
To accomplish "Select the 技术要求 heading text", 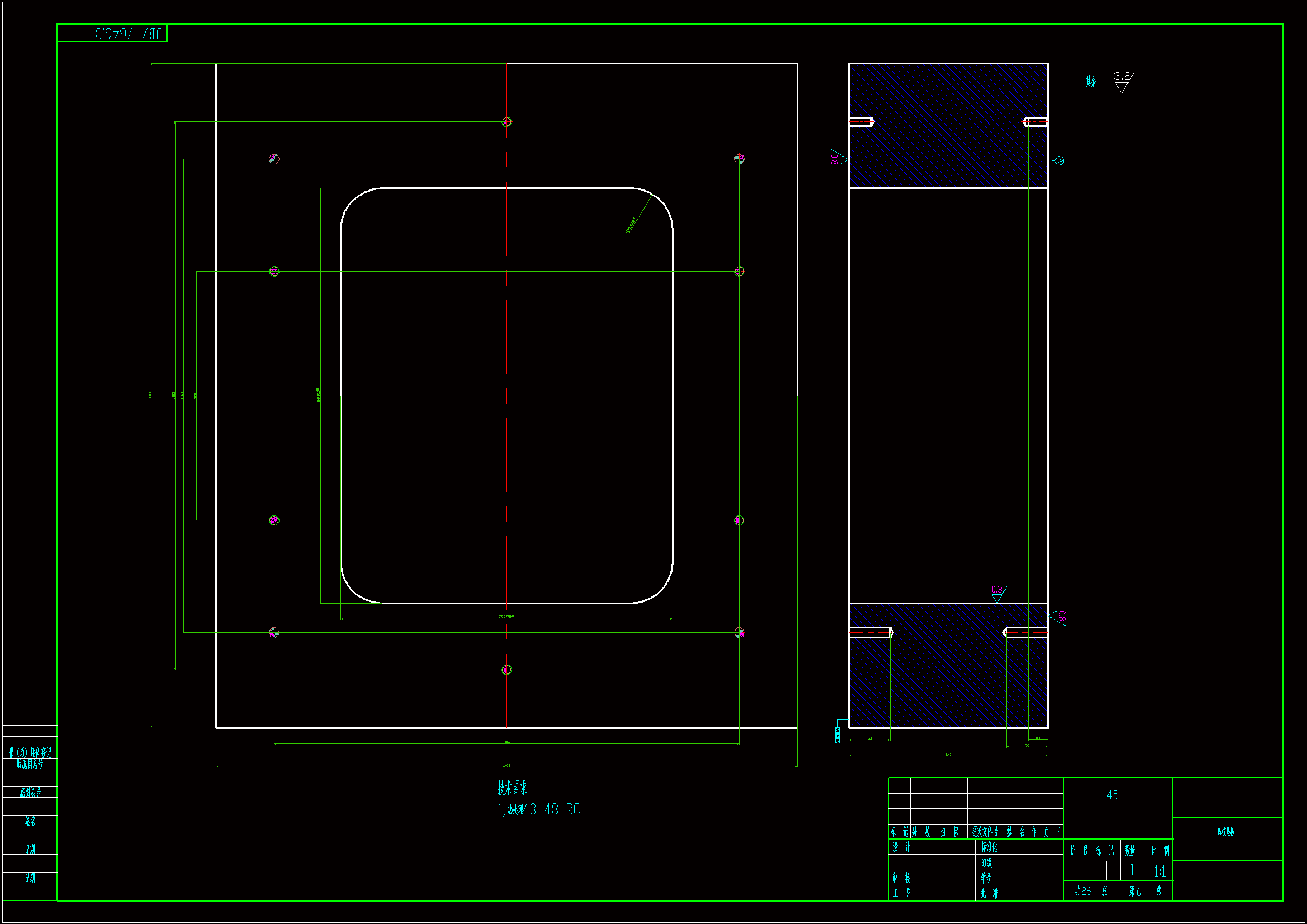I will pos(512,788).
